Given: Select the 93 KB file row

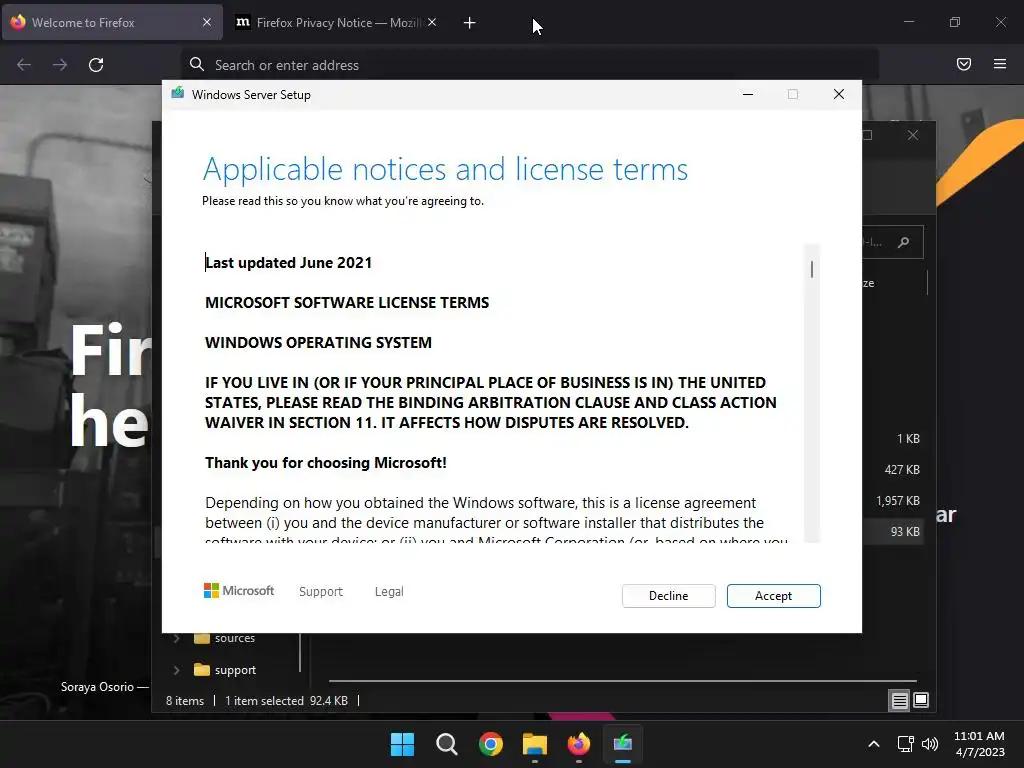Looking at the screenshot, I should [894, 532].
